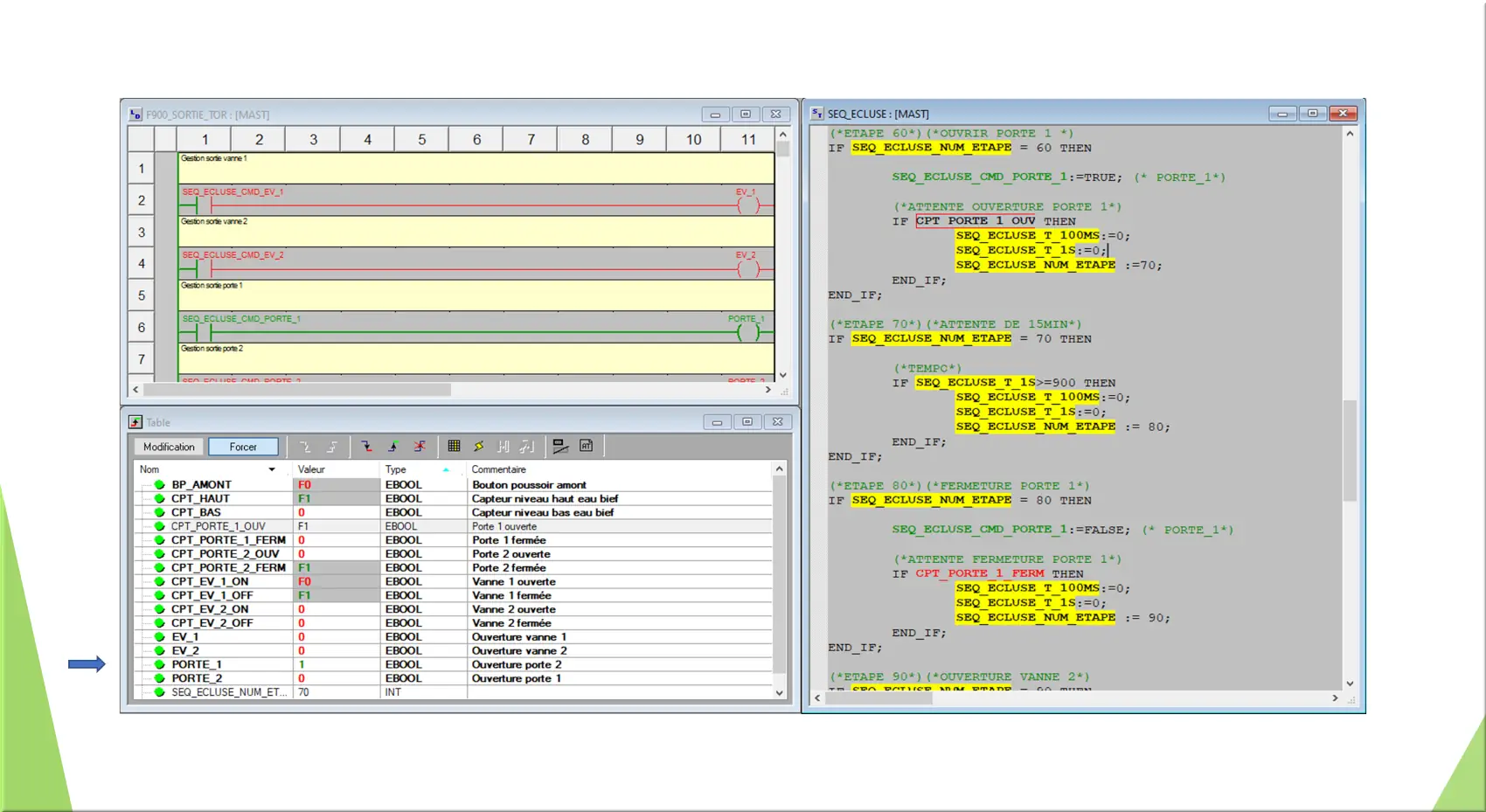Click the PORTE_1 output coil in ladder
The height and width of the screenshot is (812, 1486).
747,332
